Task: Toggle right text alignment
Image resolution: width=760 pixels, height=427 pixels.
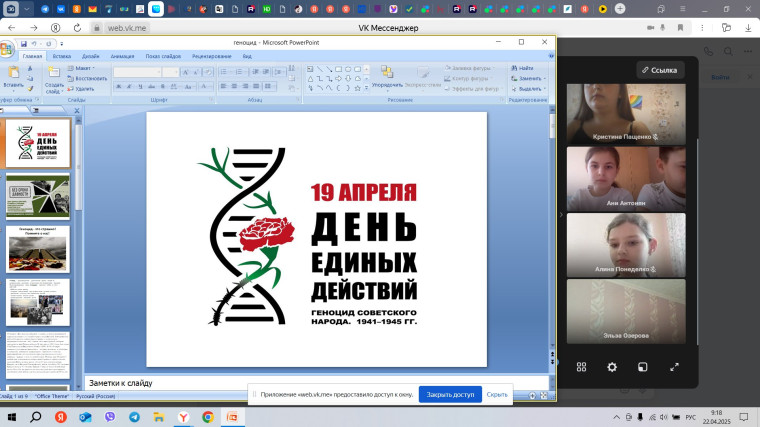Action: click(x=245, y=86)
